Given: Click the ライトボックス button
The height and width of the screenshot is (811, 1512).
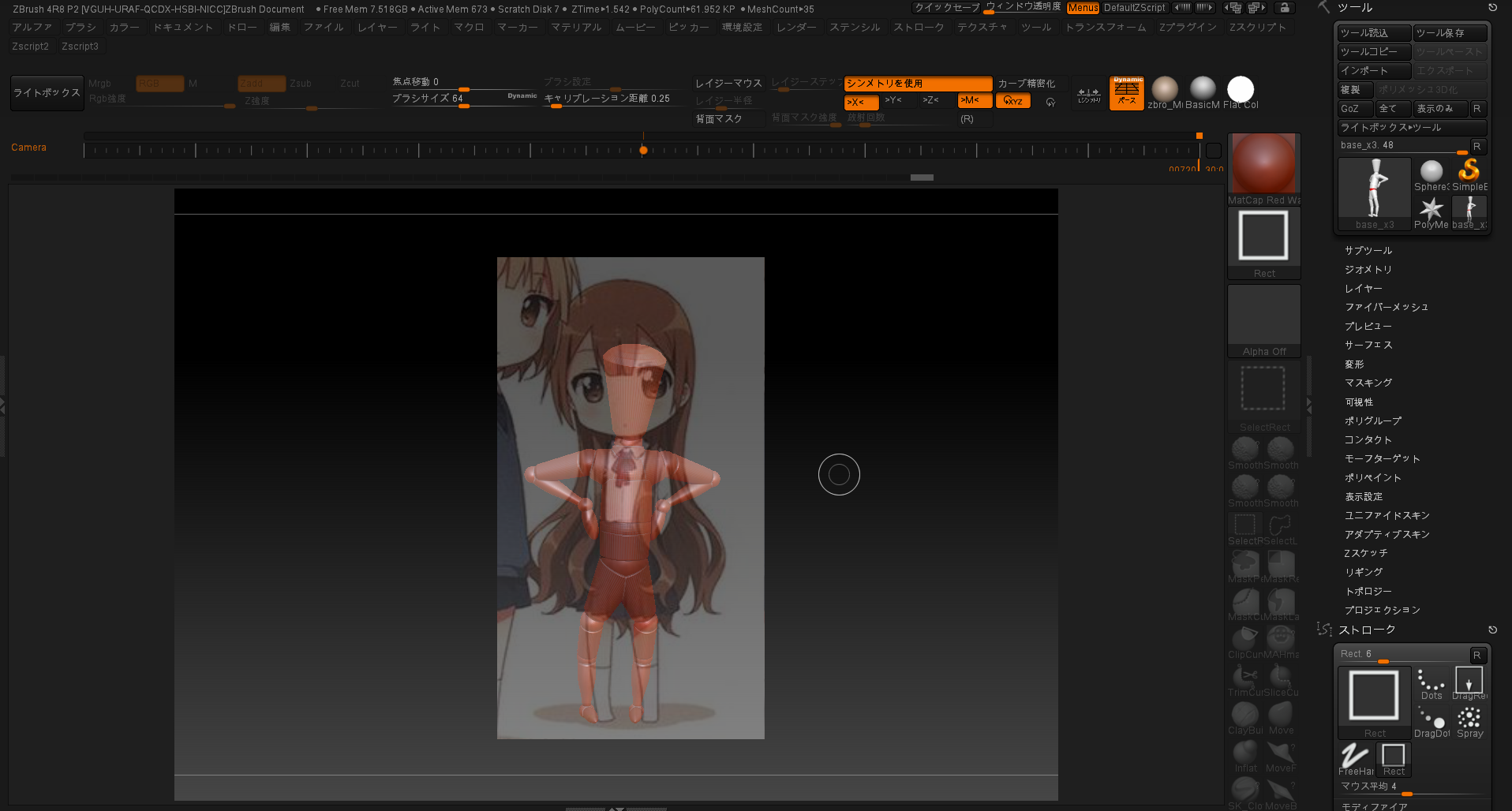Looking at the screenshot, I should (47, 92).
